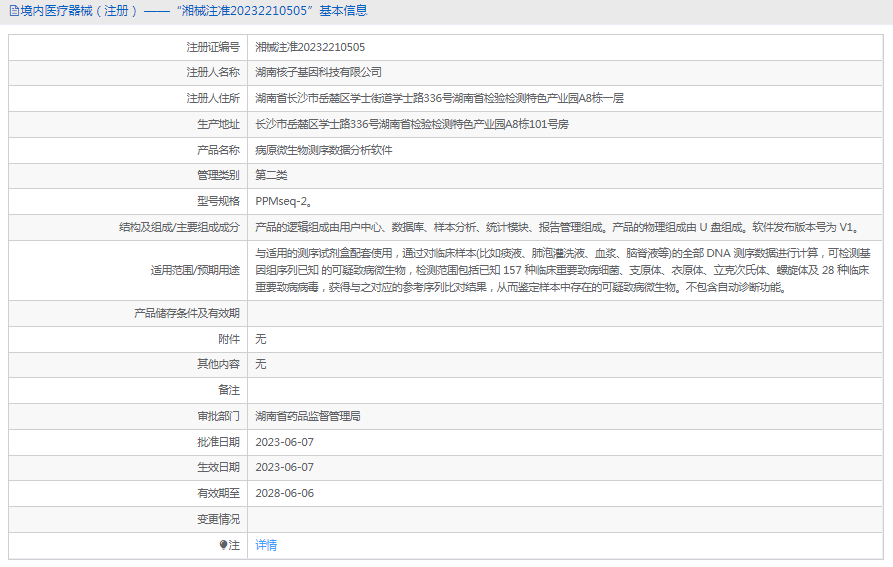Click the 生产地址 label
This screenshot has height=567, width=893.
point(218,124)
